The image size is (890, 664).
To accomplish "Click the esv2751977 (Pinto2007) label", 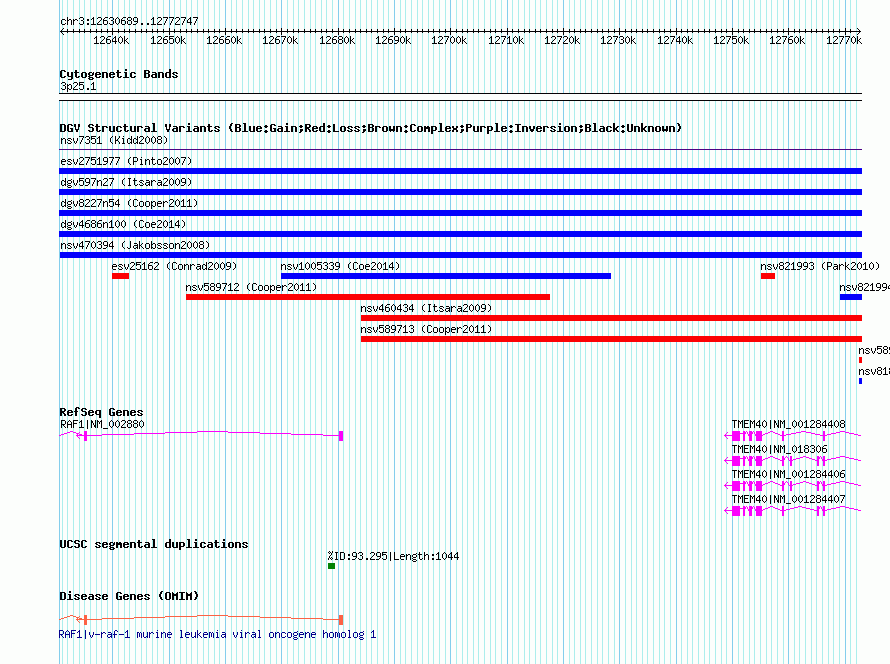I will point(126,161).
